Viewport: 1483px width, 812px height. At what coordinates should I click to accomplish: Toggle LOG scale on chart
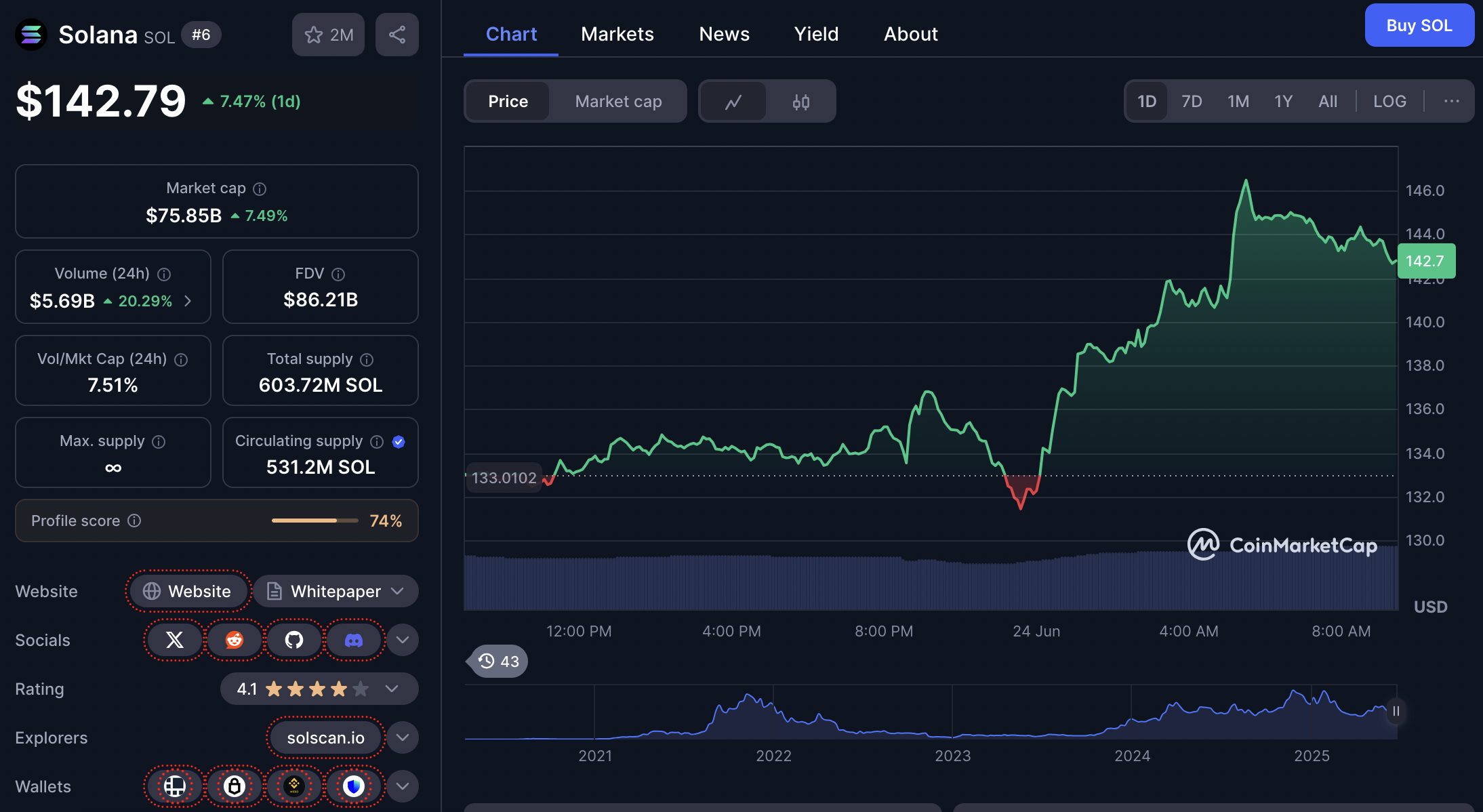(1389, 102)
